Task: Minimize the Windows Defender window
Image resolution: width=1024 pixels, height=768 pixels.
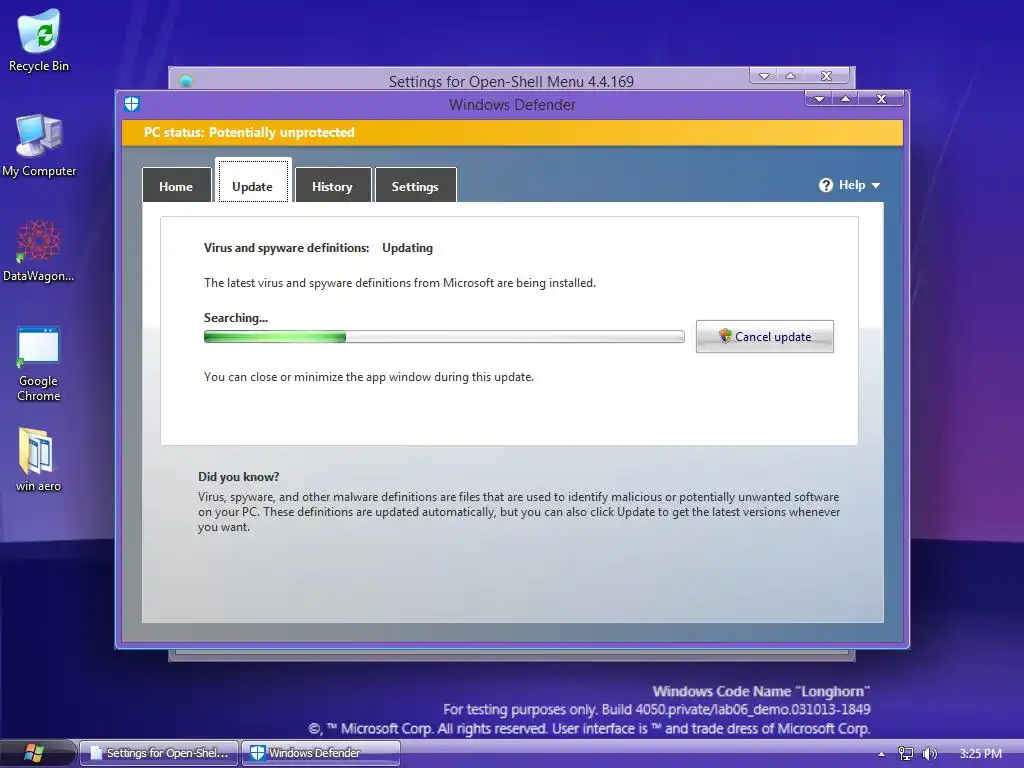Action: coord(819,99)
